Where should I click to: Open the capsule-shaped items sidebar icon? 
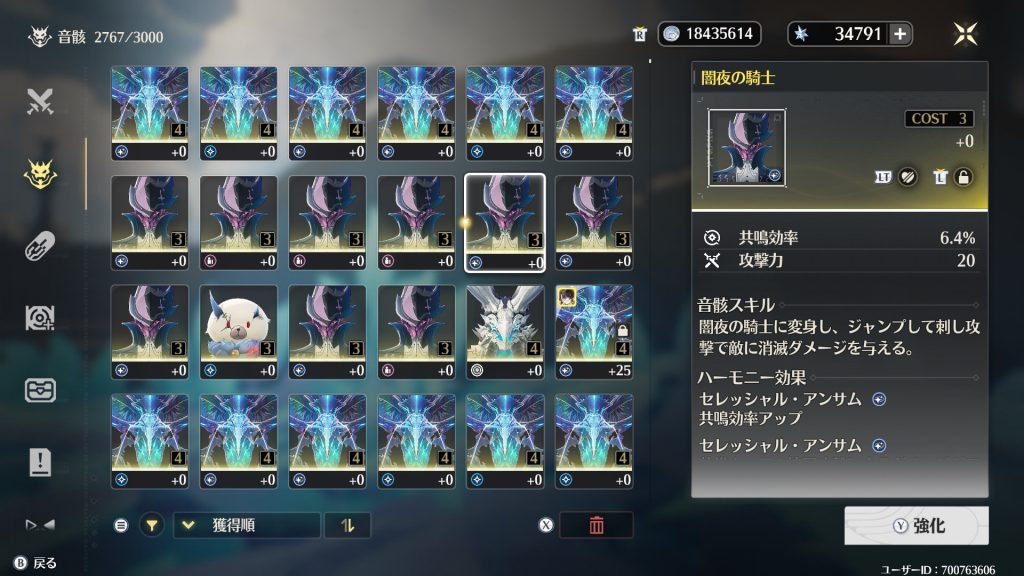[40, 246]
